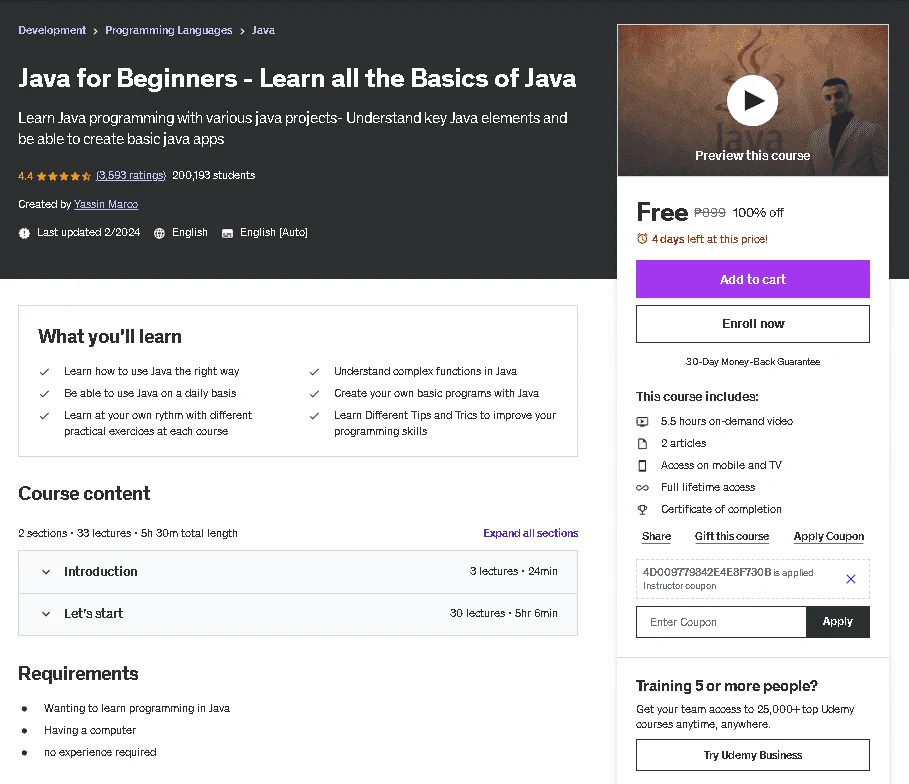Play the course preview video
909x784 pixels.
click(x=752, y=100)
